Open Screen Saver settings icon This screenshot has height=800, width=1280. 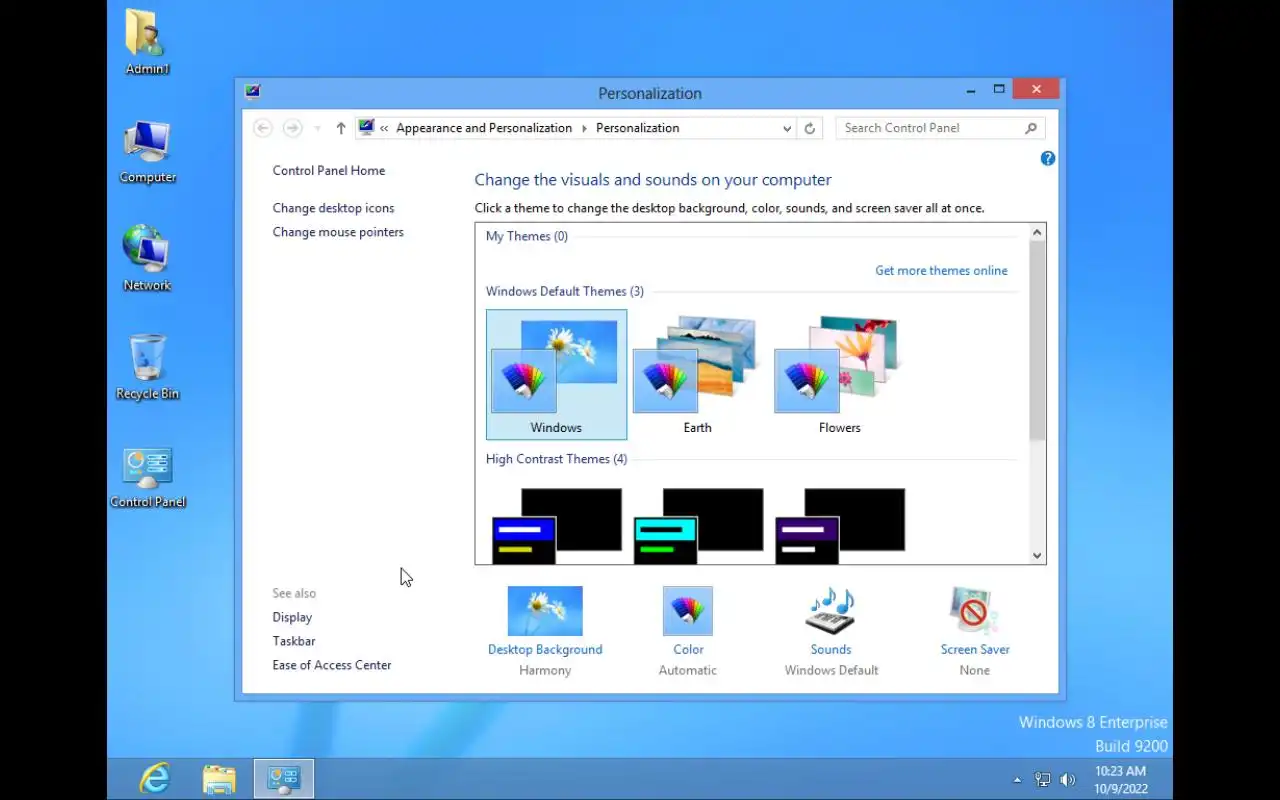975,611
